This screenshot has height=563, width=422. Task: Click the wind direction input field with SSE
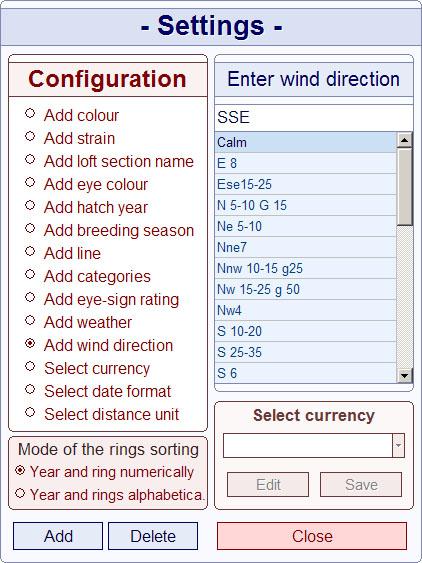point(314,118)
